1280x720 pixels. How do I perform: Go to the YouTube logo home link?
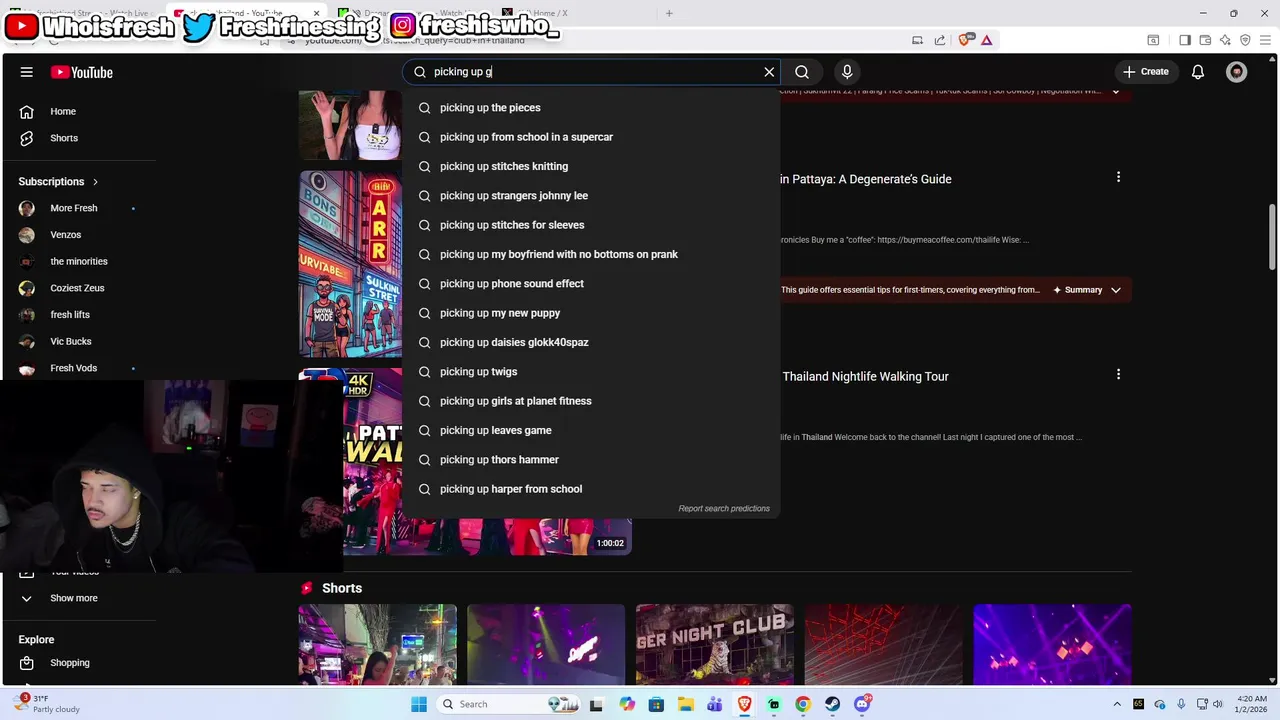pyautogui.click(x=82, y=72)
